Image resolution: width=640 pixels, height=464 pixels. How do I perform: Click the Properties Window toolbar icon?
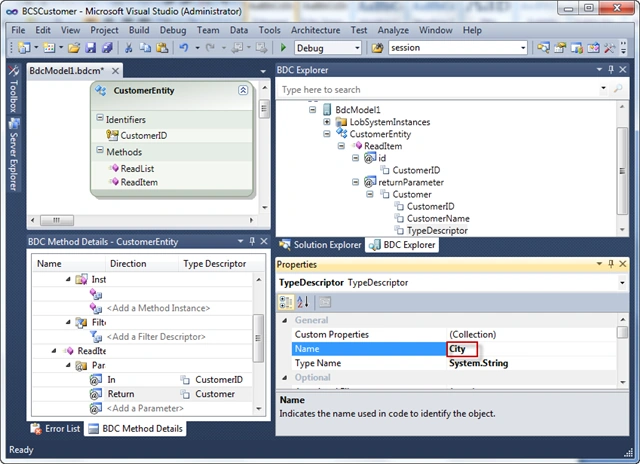pyautogui.click(x=560, y=48)
